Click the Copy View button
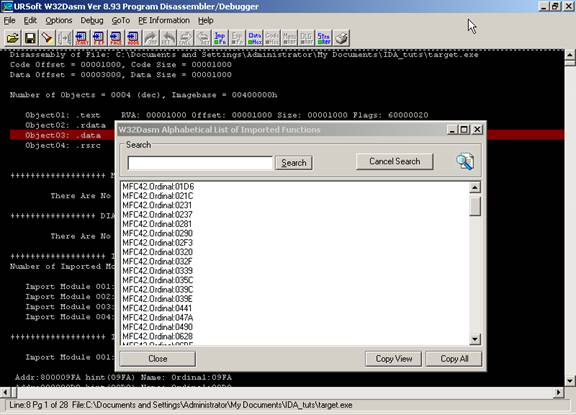The image size is (576, 415). [394, 359]
